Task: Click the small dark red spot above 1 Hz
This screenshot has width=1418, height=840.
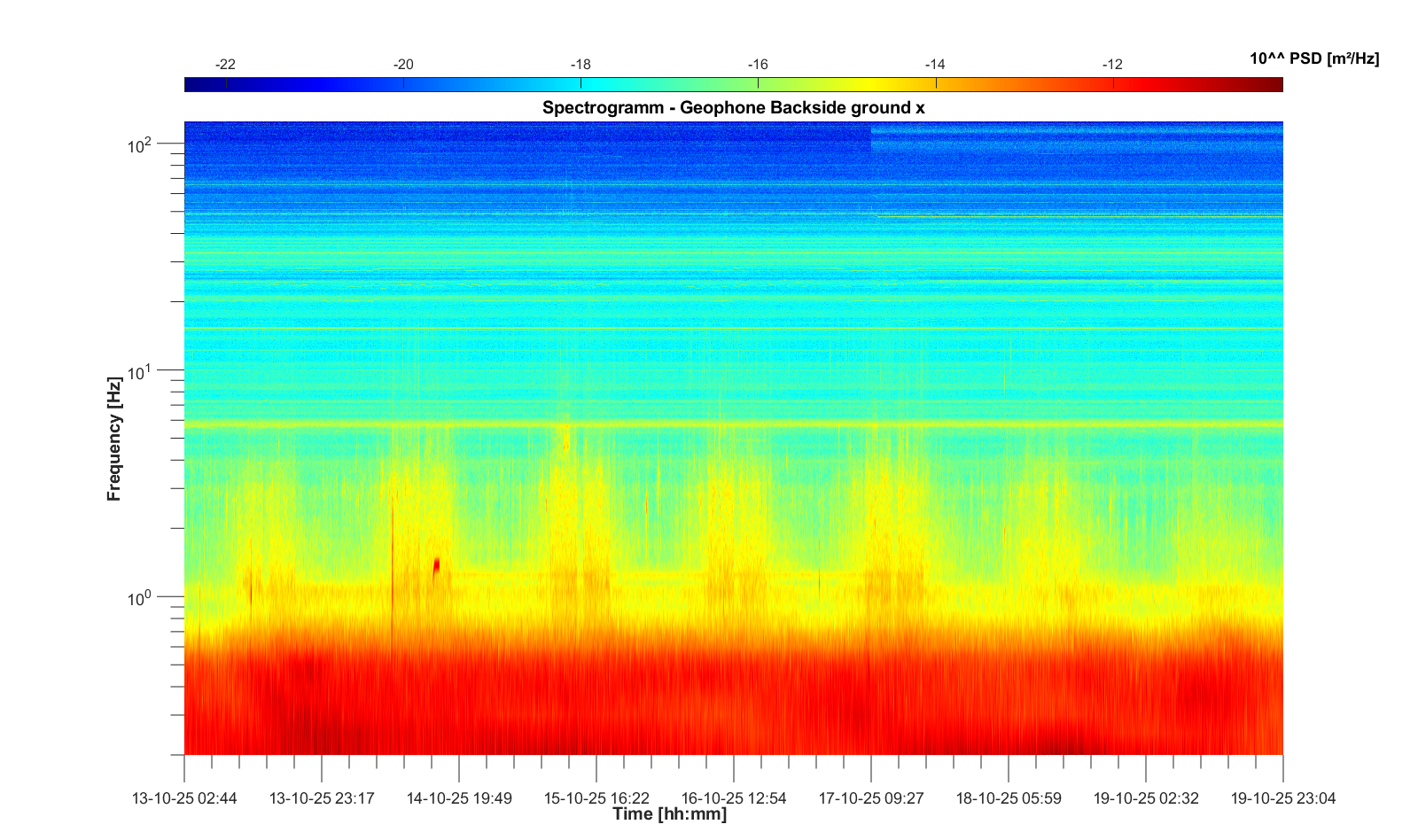Action: pyautogui.click(x=437, y=564)
